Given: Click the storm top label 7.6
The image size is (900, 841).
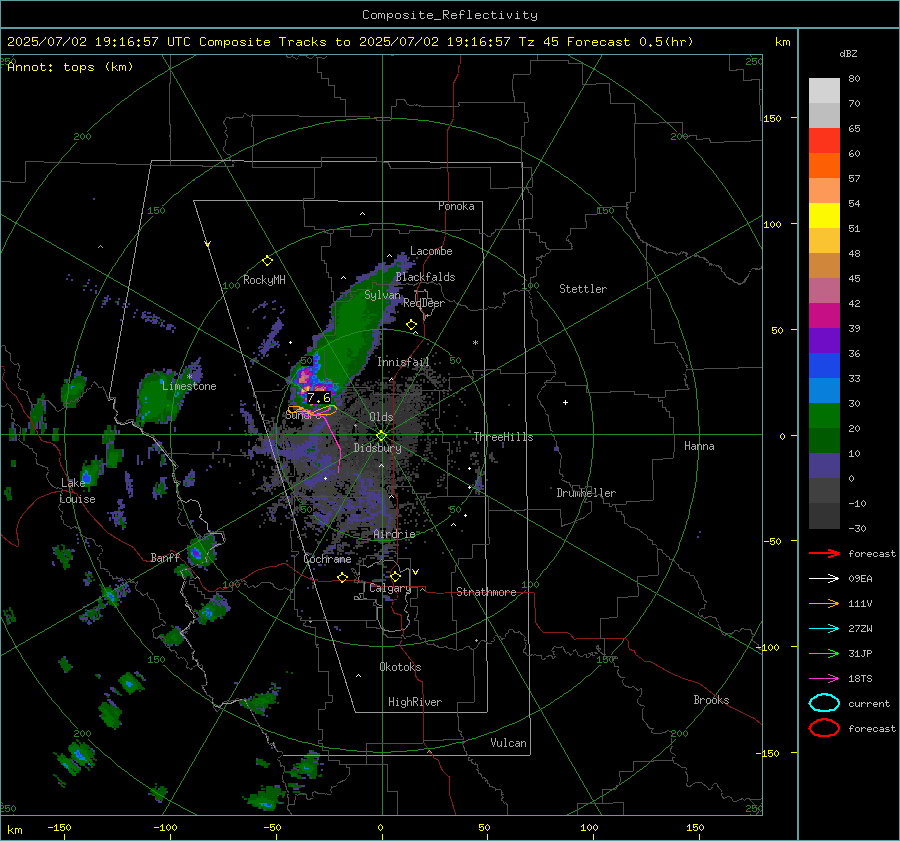Looking at the screenshot, I should 319,397.
